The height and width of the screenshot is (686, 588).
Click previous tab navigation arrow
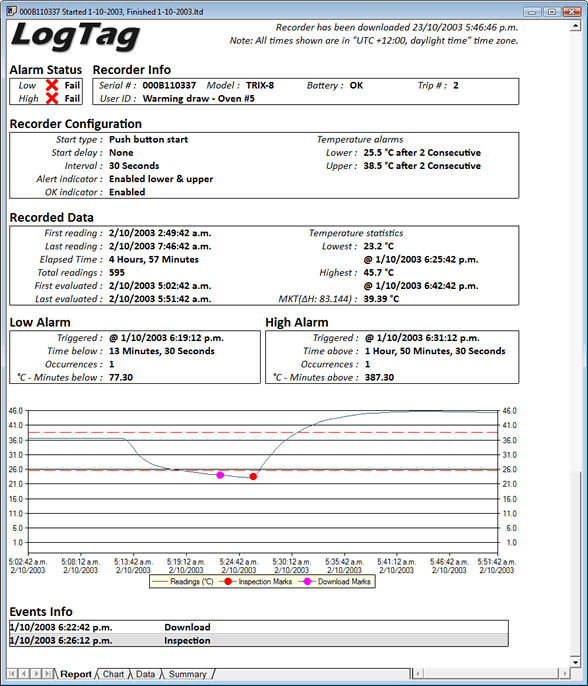pyautogui.click(x=24, y=674)
